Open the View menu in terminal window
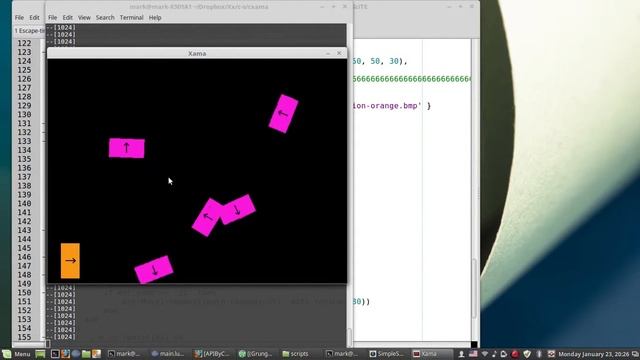The image size is (640, 360). [x=84, y=18]
